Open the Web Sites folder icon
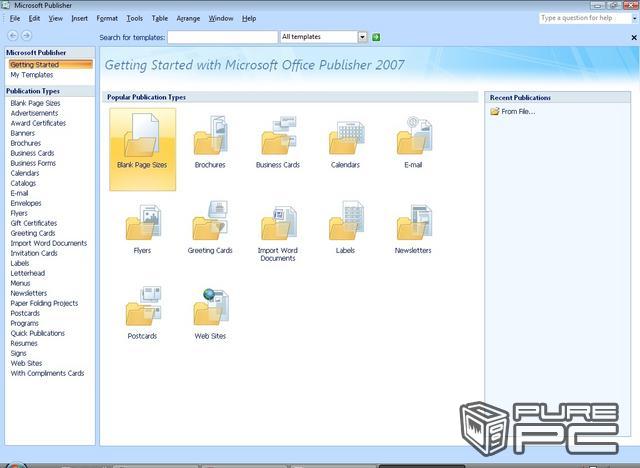This screenshot has width=640, height=468. coord(211,307)
